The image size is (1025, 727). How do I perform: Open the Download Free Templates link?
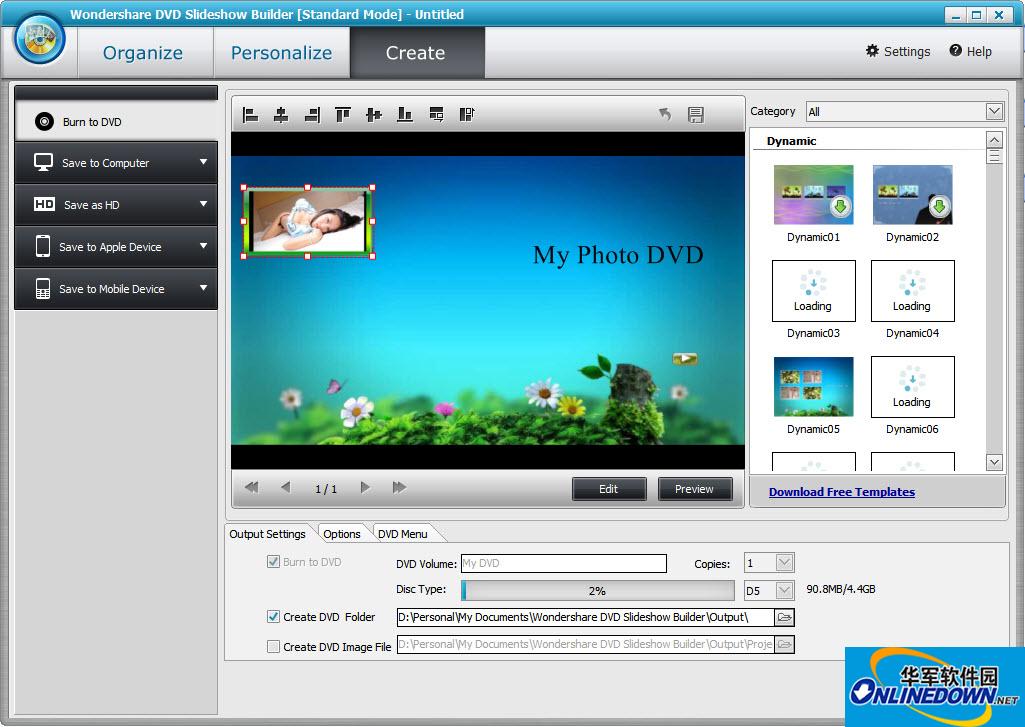coord(841,492)
